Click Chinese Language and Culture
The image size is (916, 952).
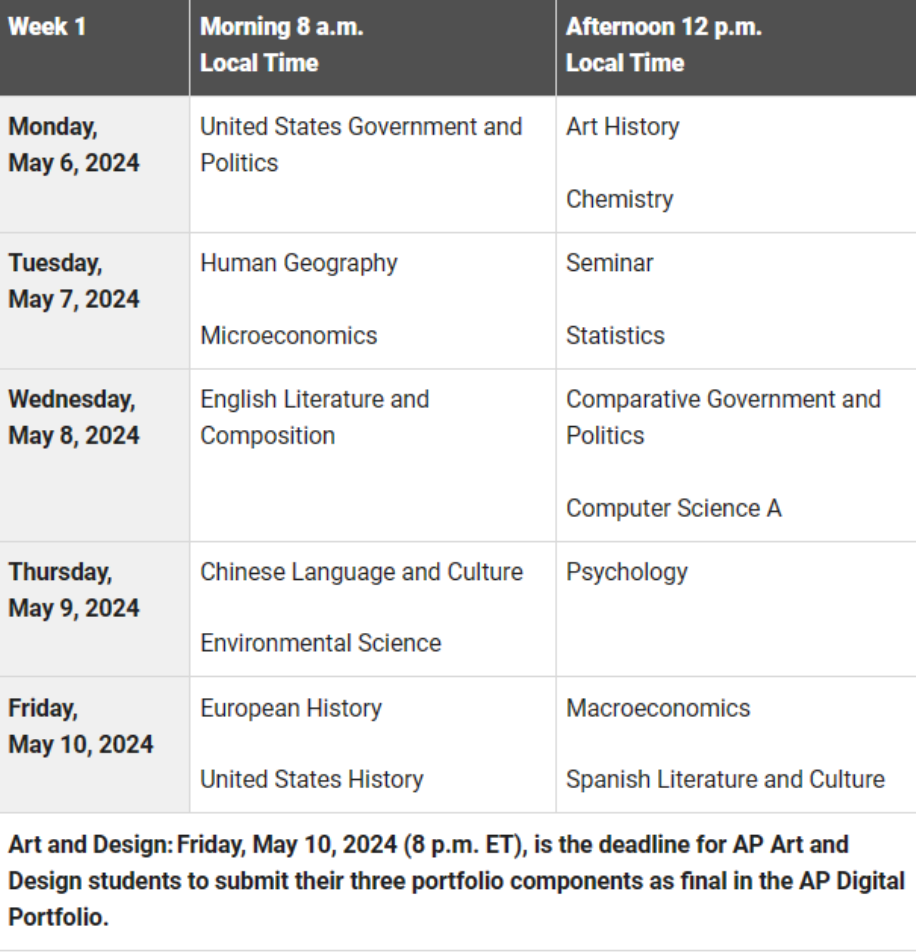click(x=361, y=572)
